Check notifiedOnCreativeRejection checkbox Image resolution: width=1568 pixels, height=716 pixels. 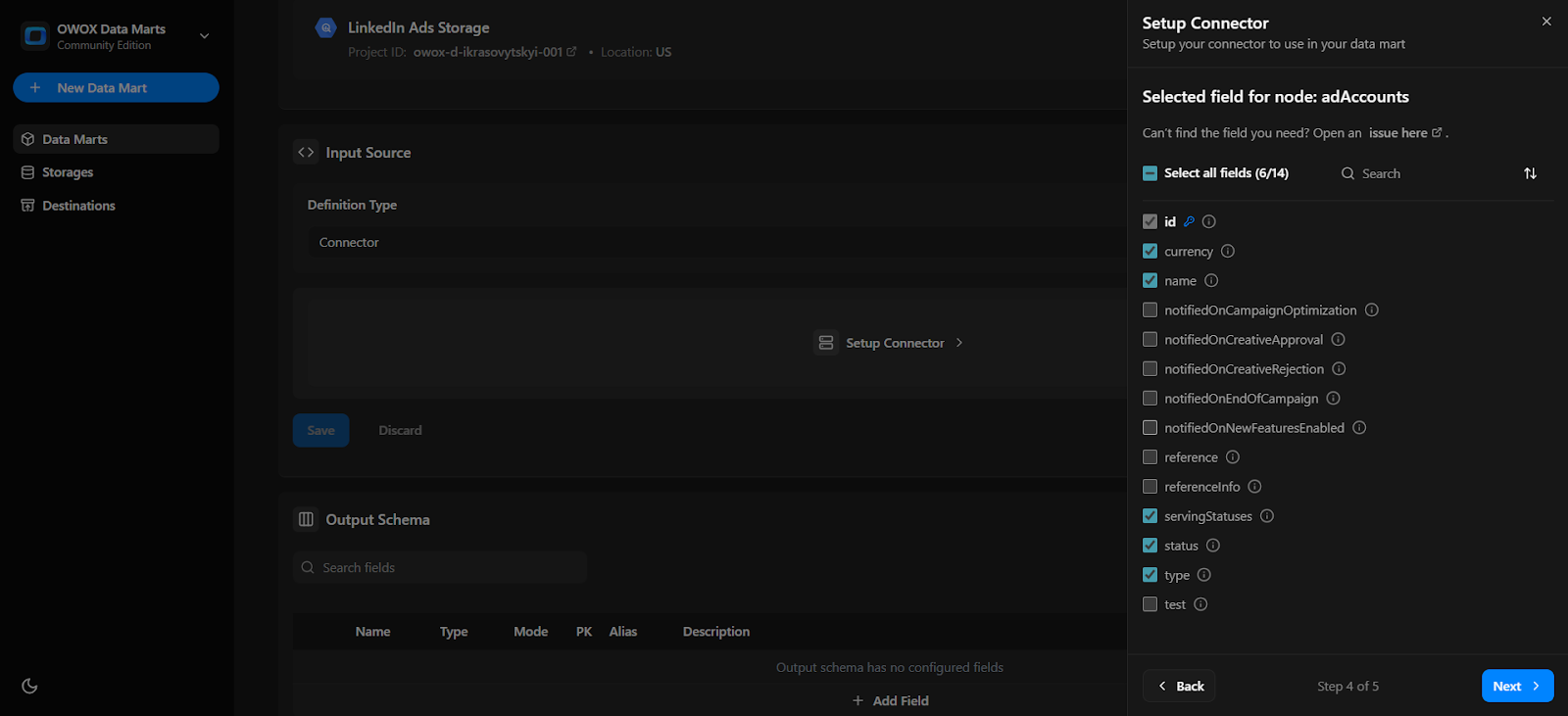(x=1150, y=369)
